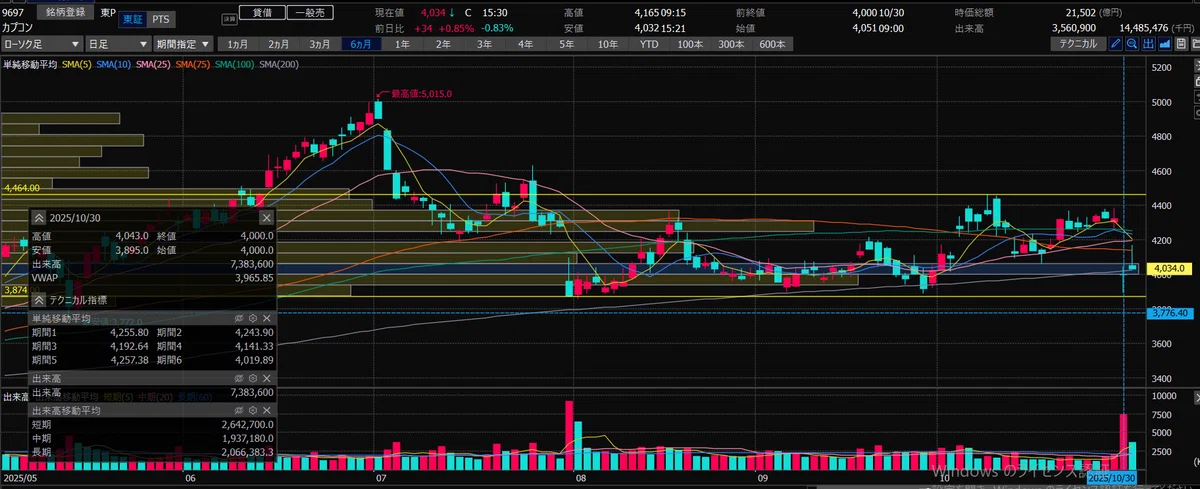1200x489 pixels.
Task: Open settings gear for 出来高移動平均
Action: click(x=253, y=411)
